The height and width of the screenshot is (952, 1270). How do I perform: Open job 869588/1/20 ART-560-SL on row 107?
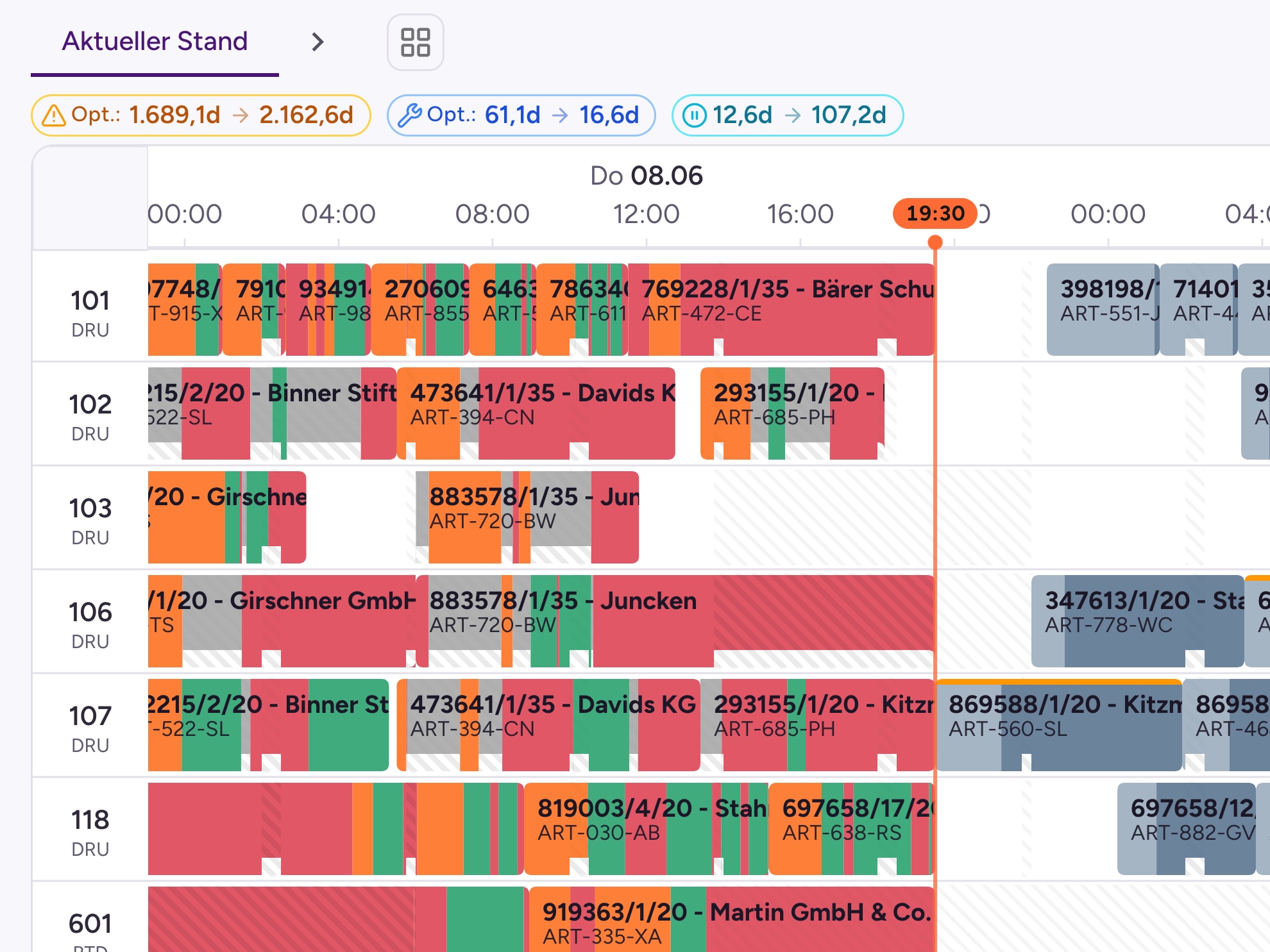pos(1059,724)
